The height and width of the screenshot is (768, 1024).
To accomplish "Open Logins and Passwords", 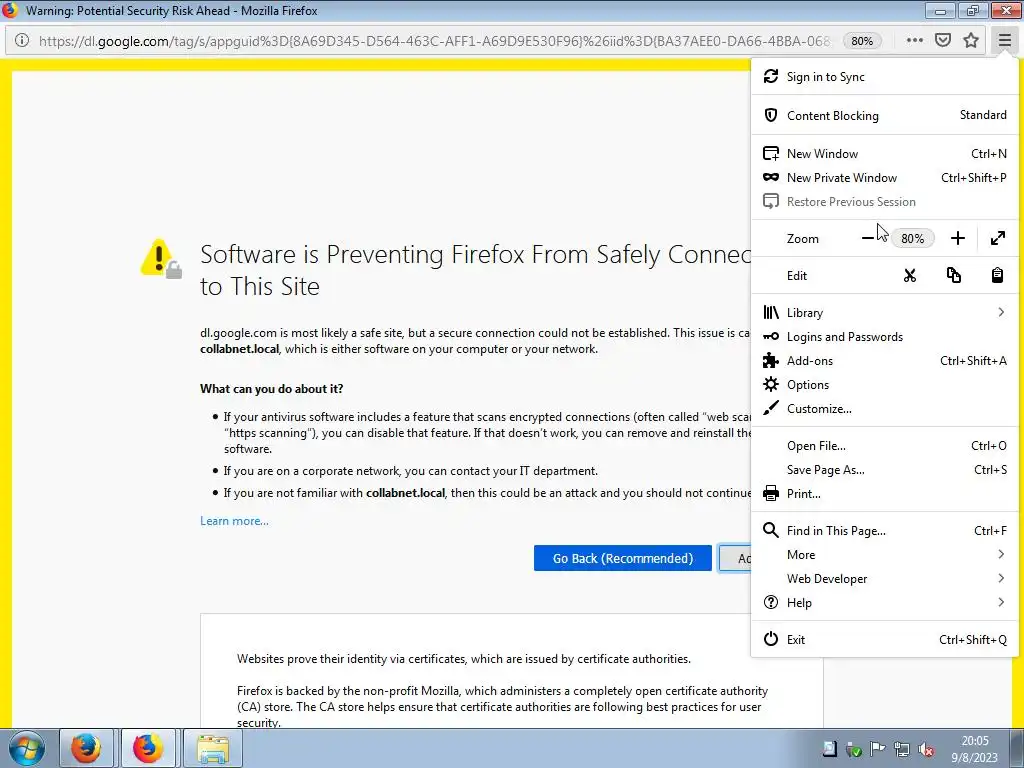I will (885, 337).
